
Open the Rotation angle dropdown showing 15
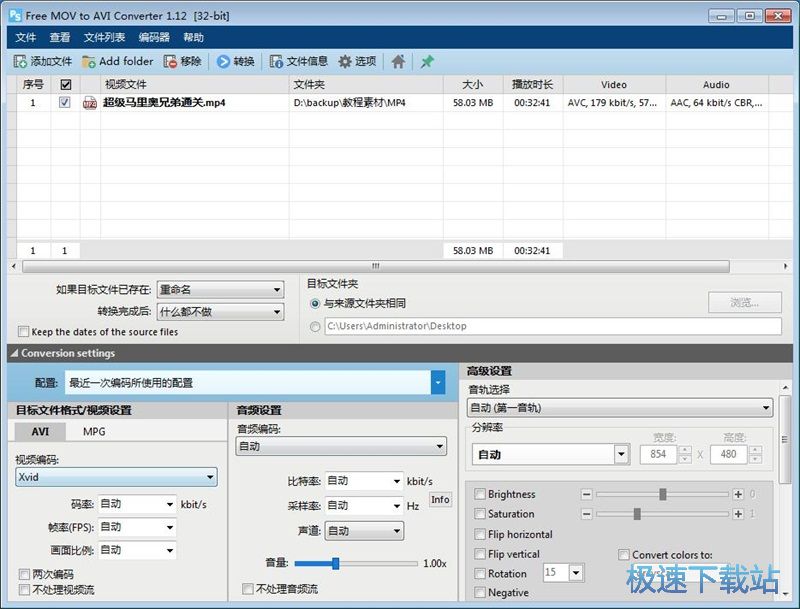[576, 573]
